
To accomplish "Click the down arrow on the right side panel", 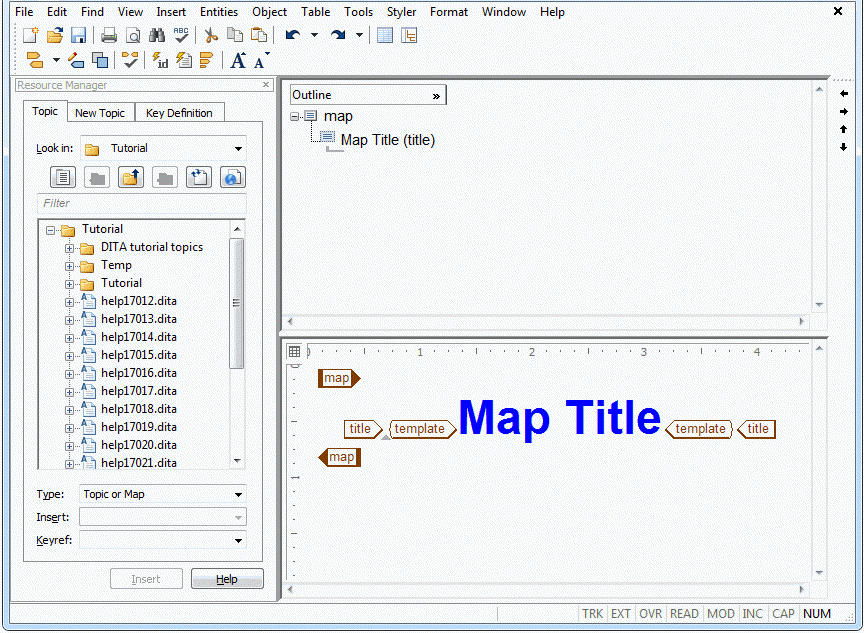I will click(844, 147).
